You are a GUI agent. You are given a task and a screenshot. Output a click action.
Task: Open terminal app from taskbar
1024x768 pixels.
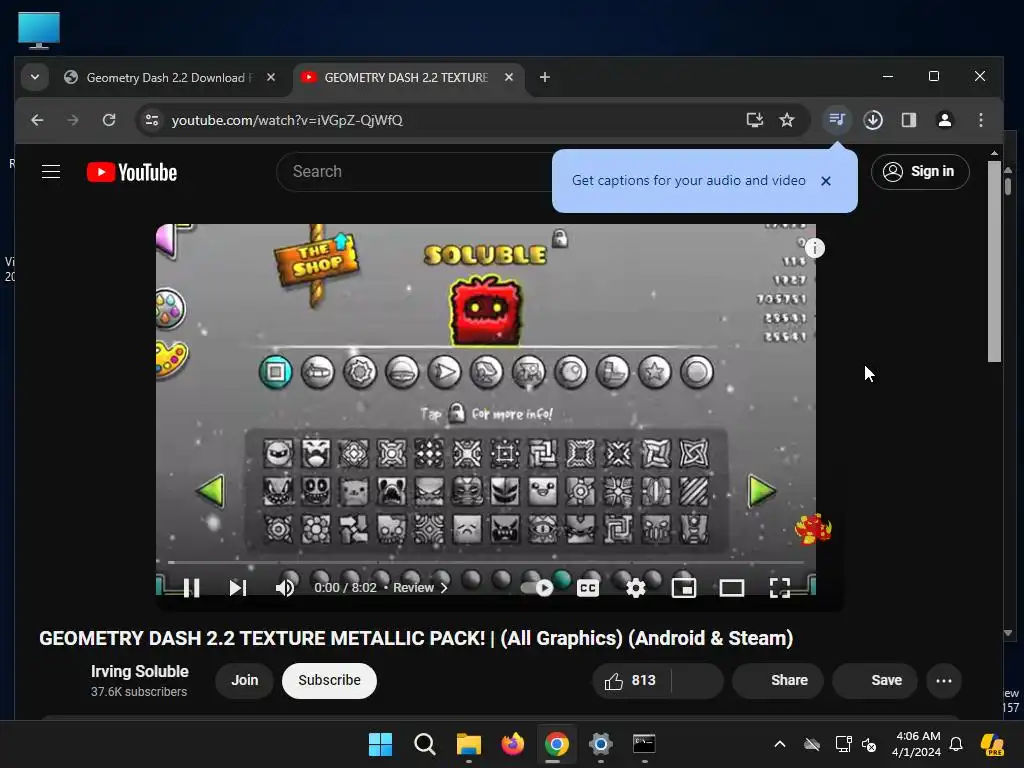(644, 744)
